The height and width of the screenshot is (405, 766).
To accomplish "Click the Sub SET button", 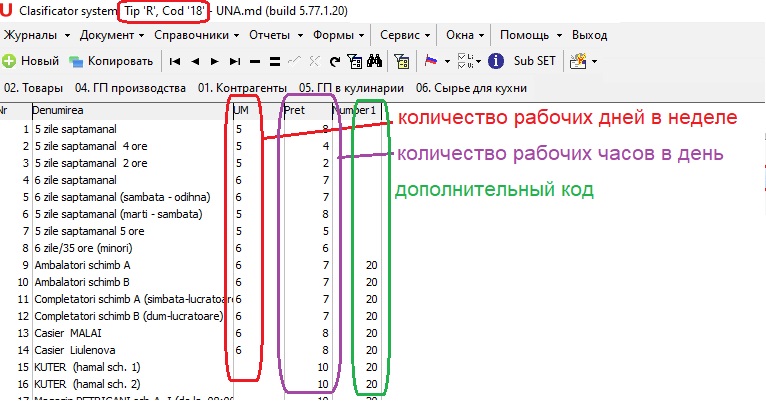I will 534,61.
